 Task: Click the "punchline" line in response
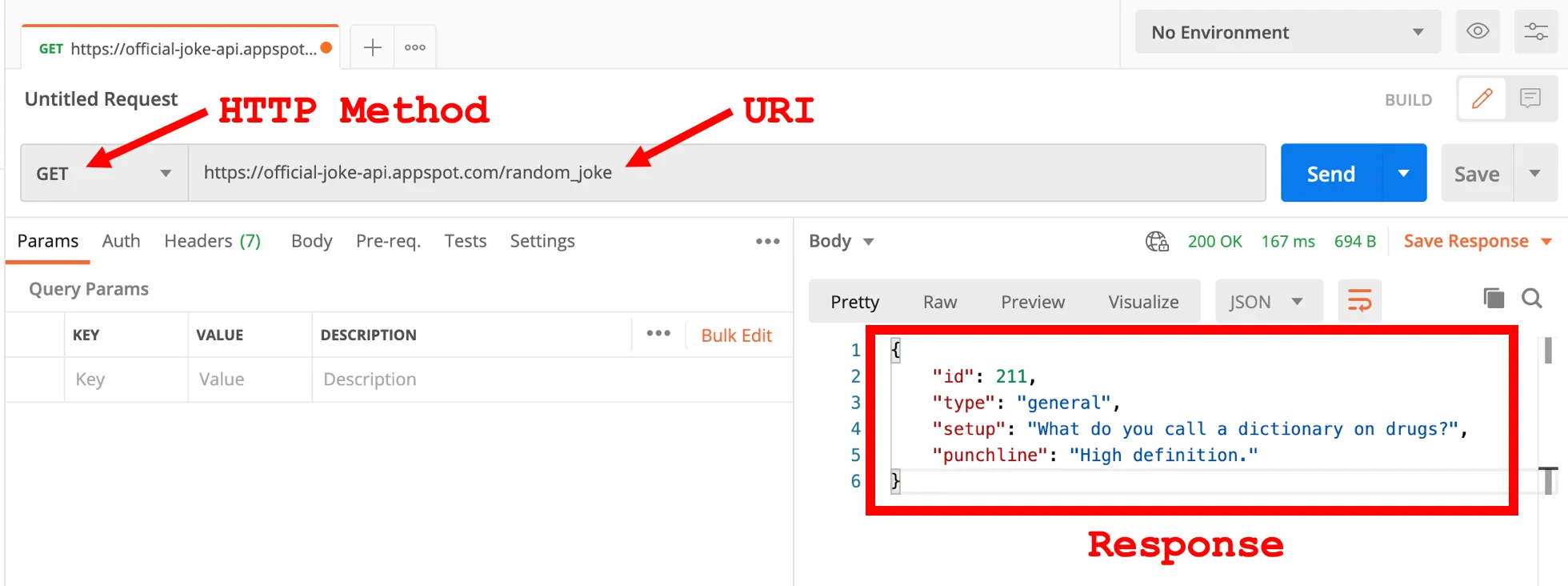click(x=1094, y=455)
